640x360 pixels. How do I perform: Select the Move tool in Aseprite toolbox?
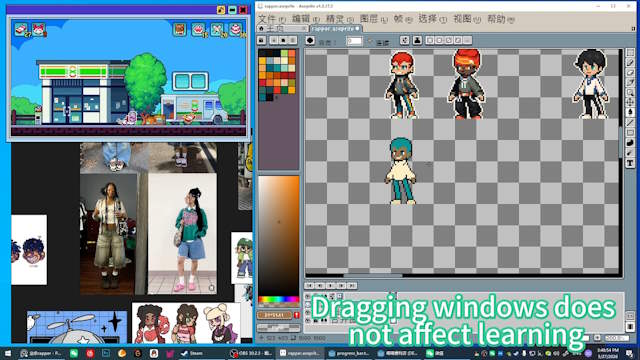[630, 102]
